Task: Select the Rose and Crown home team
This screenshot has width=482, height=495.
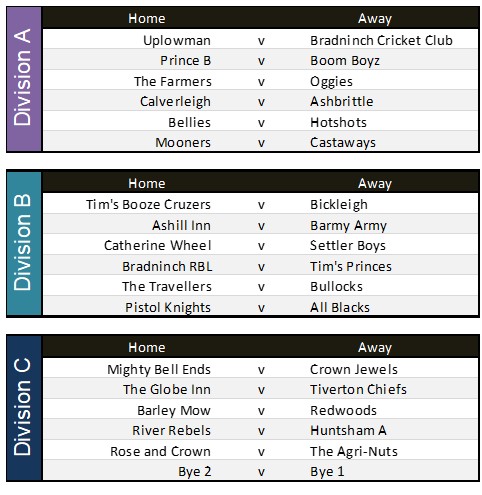Action: click(x=160, y=451)
